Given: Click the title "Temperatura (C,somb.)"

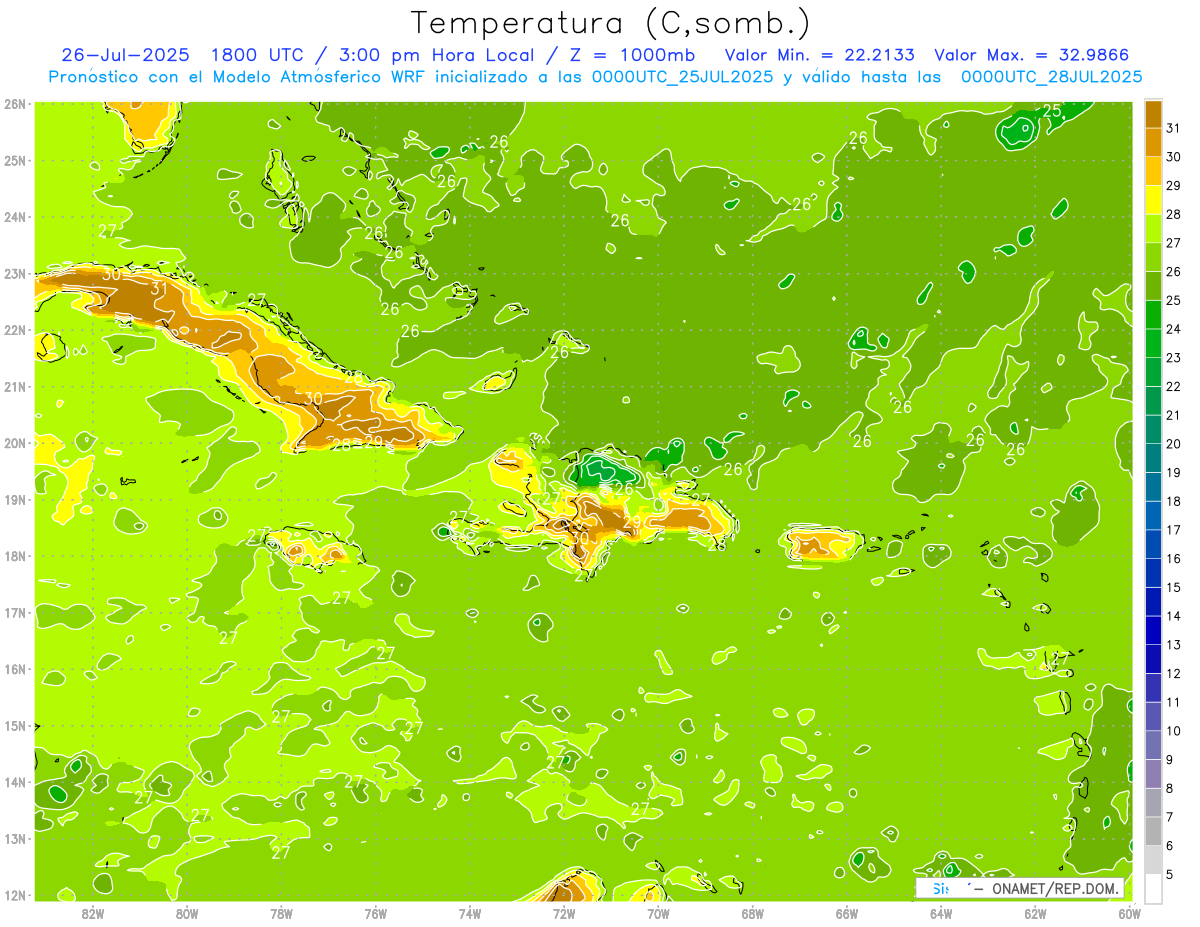Looking at the screenshot, I should [611, 23].
